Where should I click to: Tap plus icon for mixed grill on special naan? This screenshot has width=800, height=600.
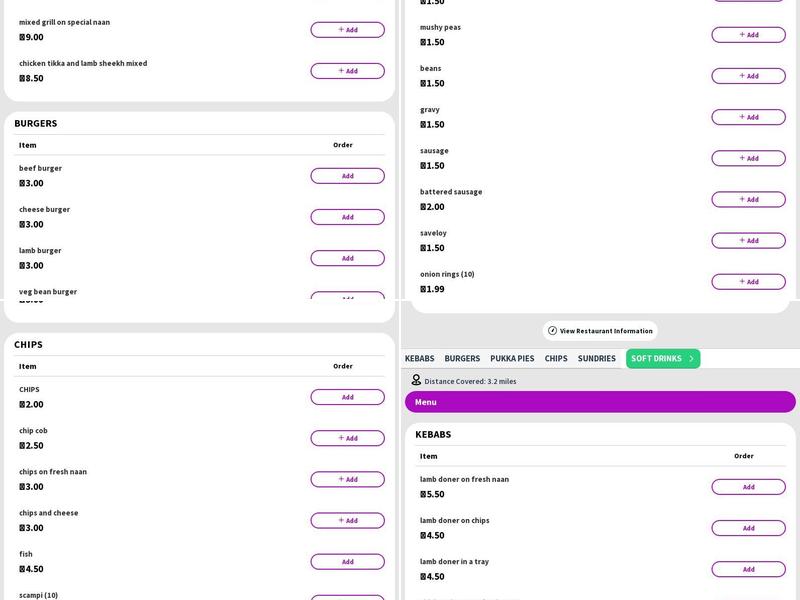pos(340,30)
